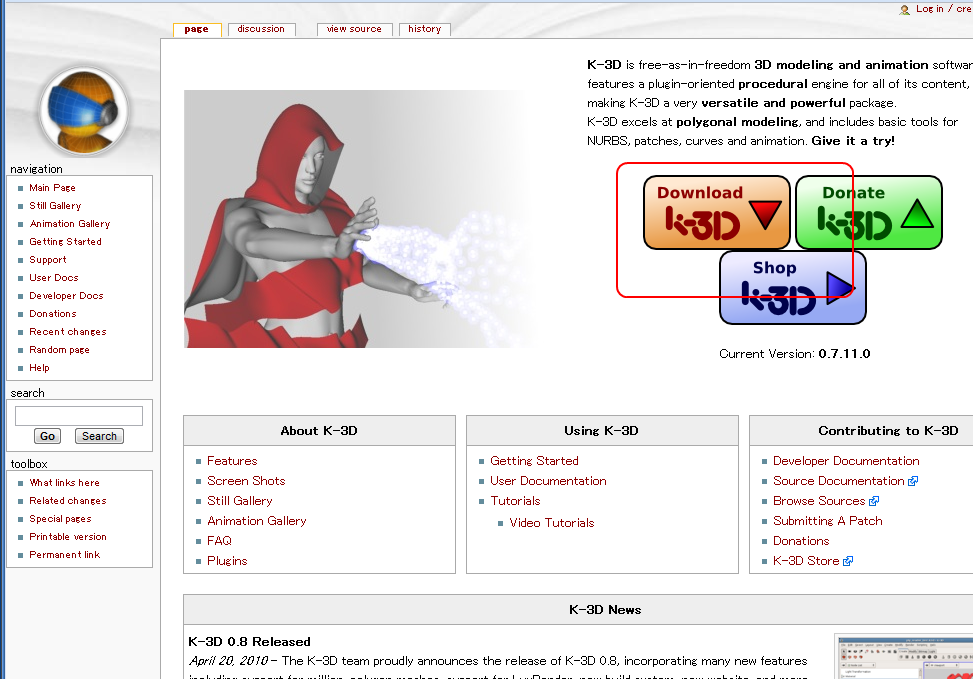Open the red hooded figure render image
973x679 pixels.
tap(358, 218)
